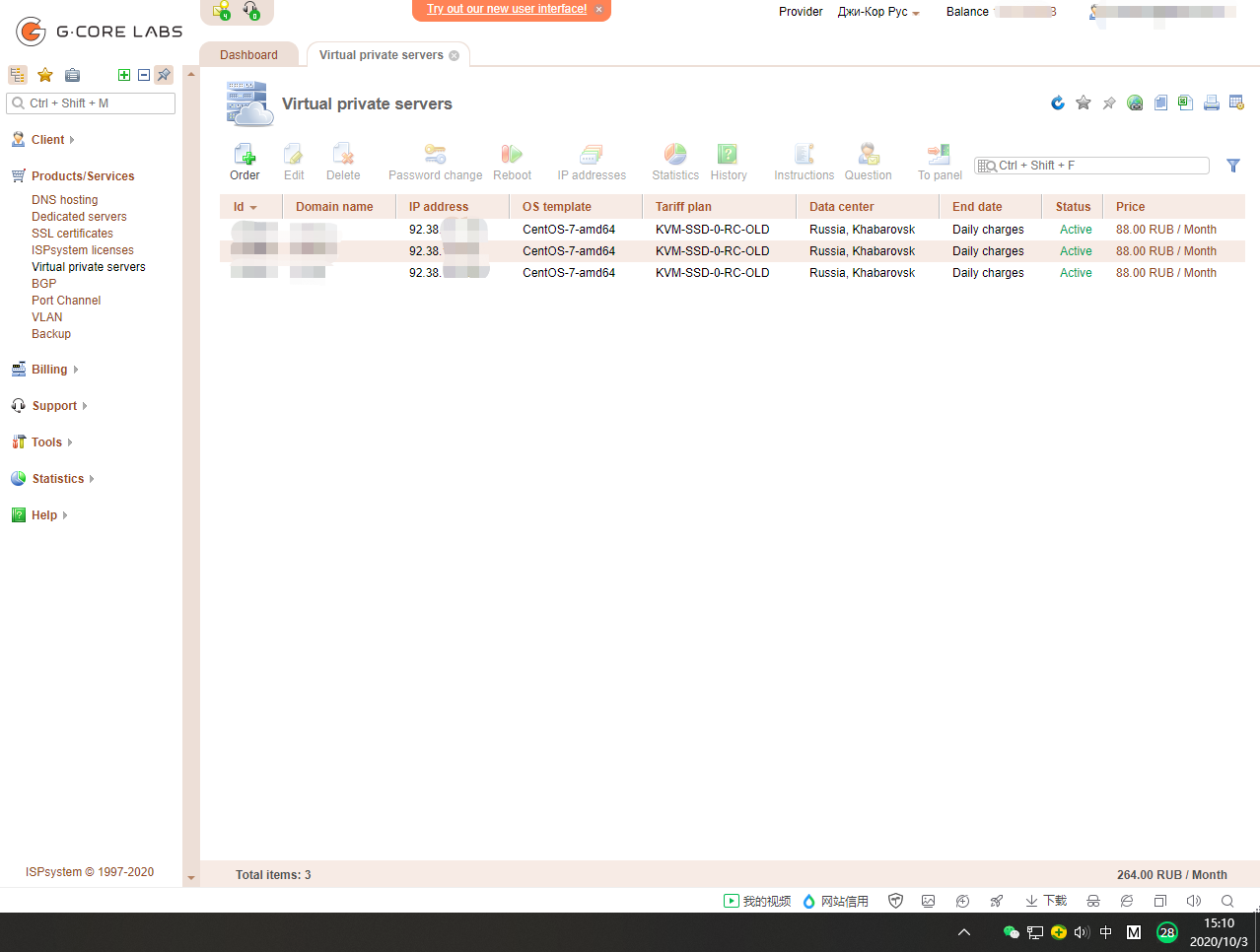
Task: Pin the page with gray pushpin icon
Action: point(1109,102)
